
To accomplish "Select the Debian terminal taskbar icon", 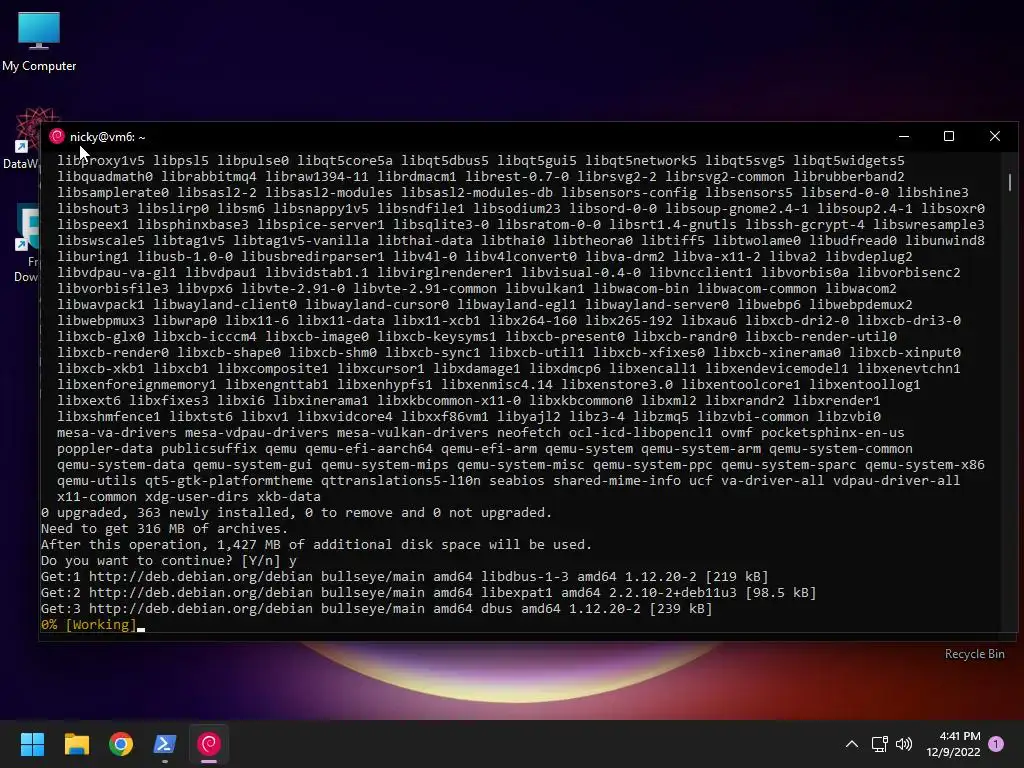I will [209, 744].
